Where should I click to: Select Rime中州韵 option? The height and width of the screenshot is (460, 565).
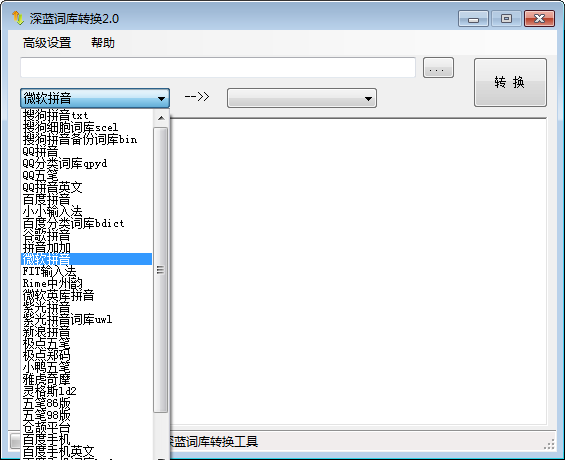86,283
